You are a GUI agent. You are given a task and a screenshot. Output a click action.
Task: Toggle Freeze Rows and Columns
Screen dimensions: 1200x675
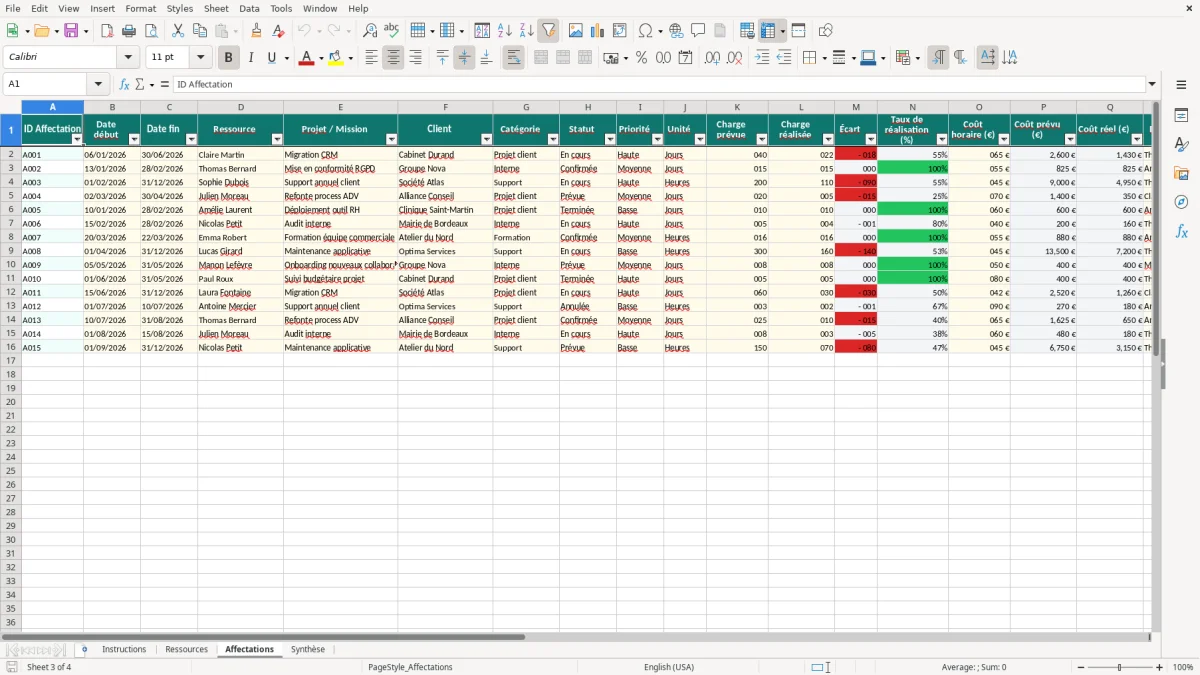click(x=768, y=31)
